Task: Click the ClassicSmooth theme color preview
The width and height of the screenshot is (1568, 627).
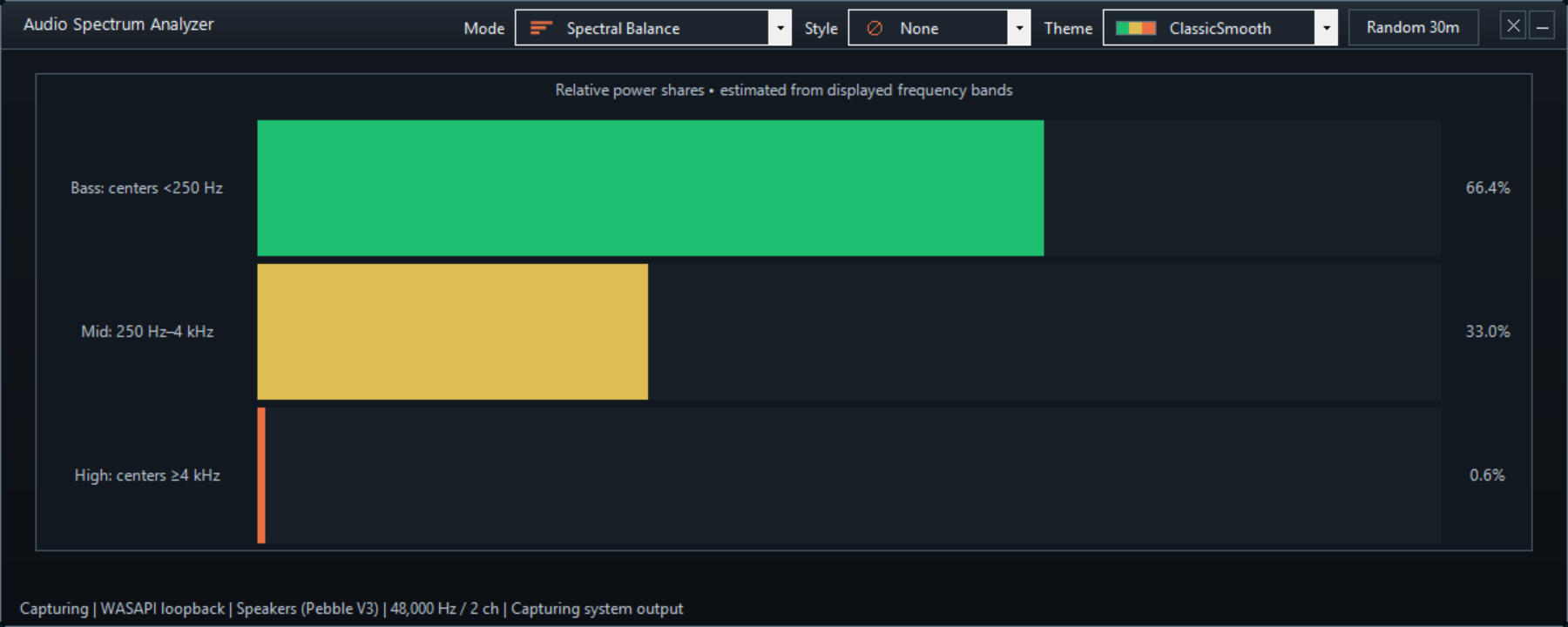Action: 1136,28
